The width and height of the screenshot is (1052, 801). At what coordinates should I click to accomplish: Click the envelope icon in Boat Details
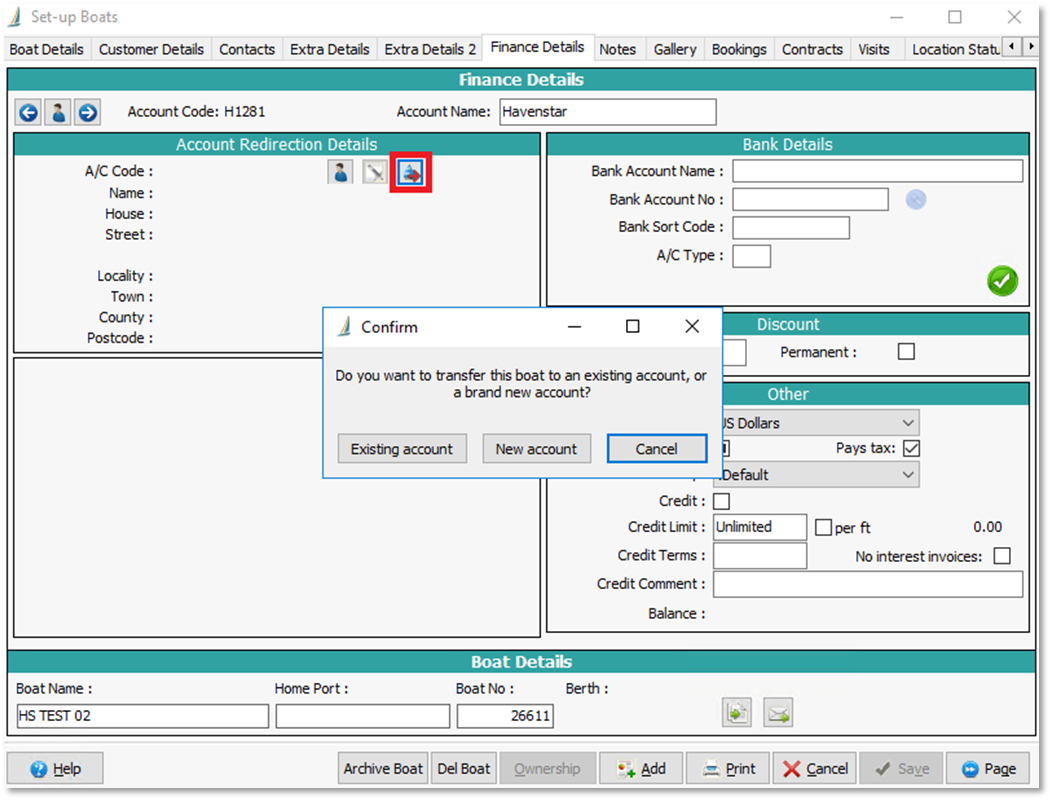coord(778,713)
